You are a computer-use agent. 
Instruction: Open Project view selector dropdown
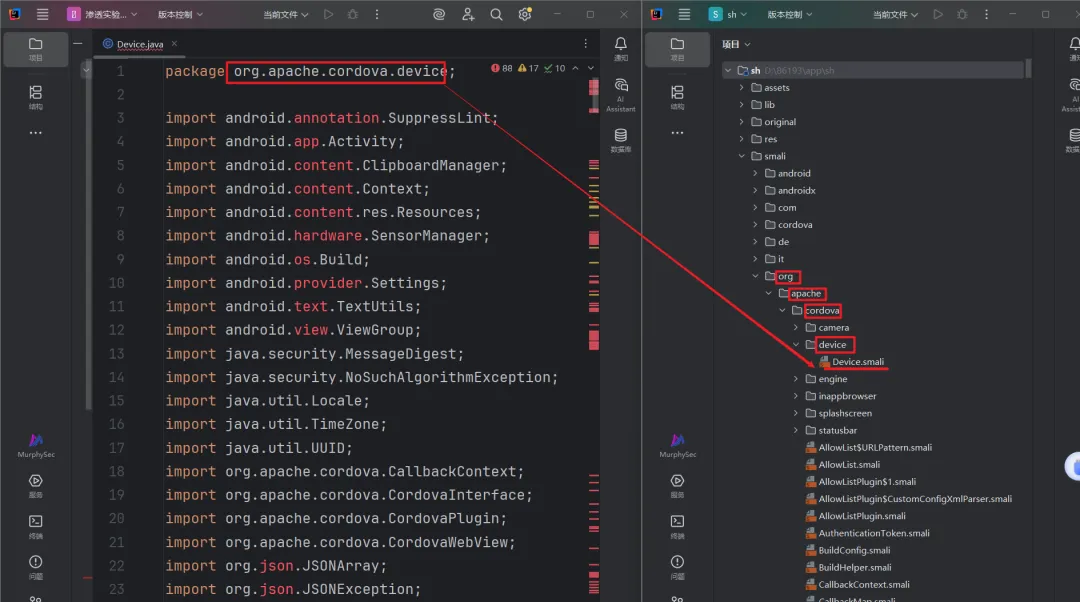(x=736, y=44)
